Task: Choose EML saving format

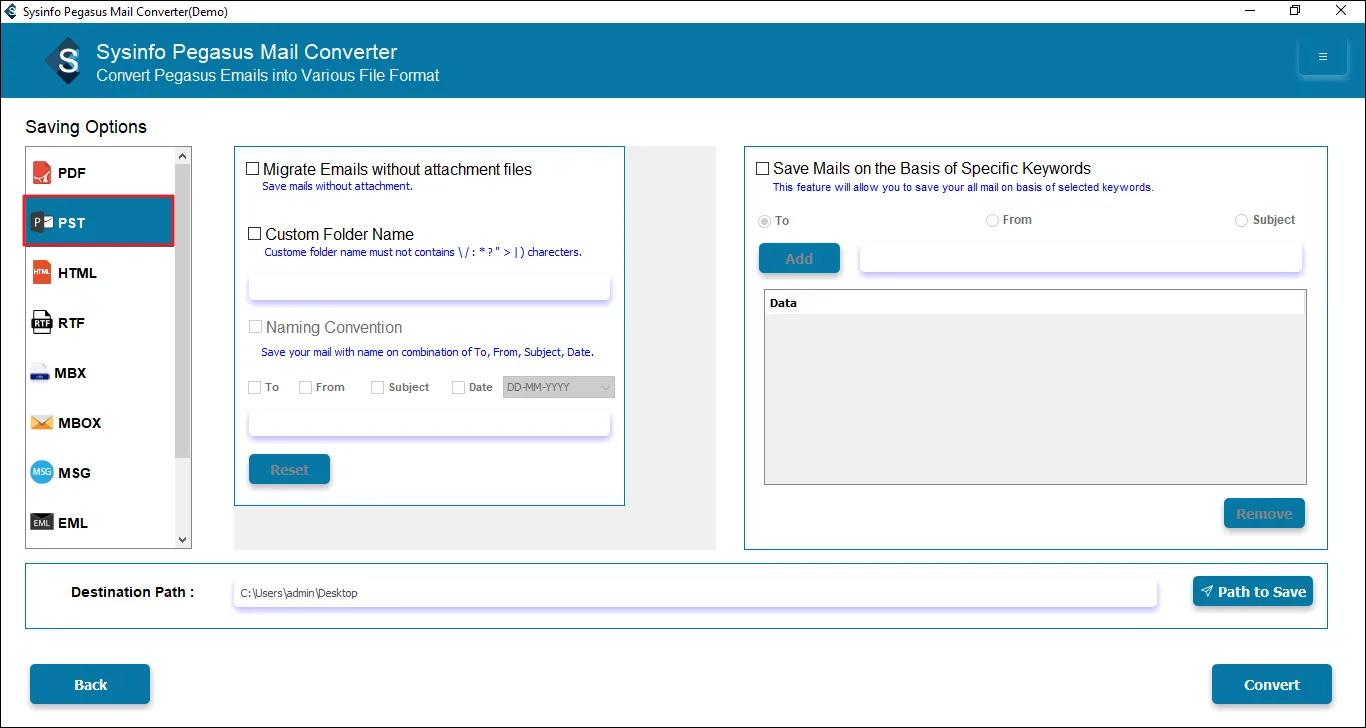Action: click(x=100, y=523)
